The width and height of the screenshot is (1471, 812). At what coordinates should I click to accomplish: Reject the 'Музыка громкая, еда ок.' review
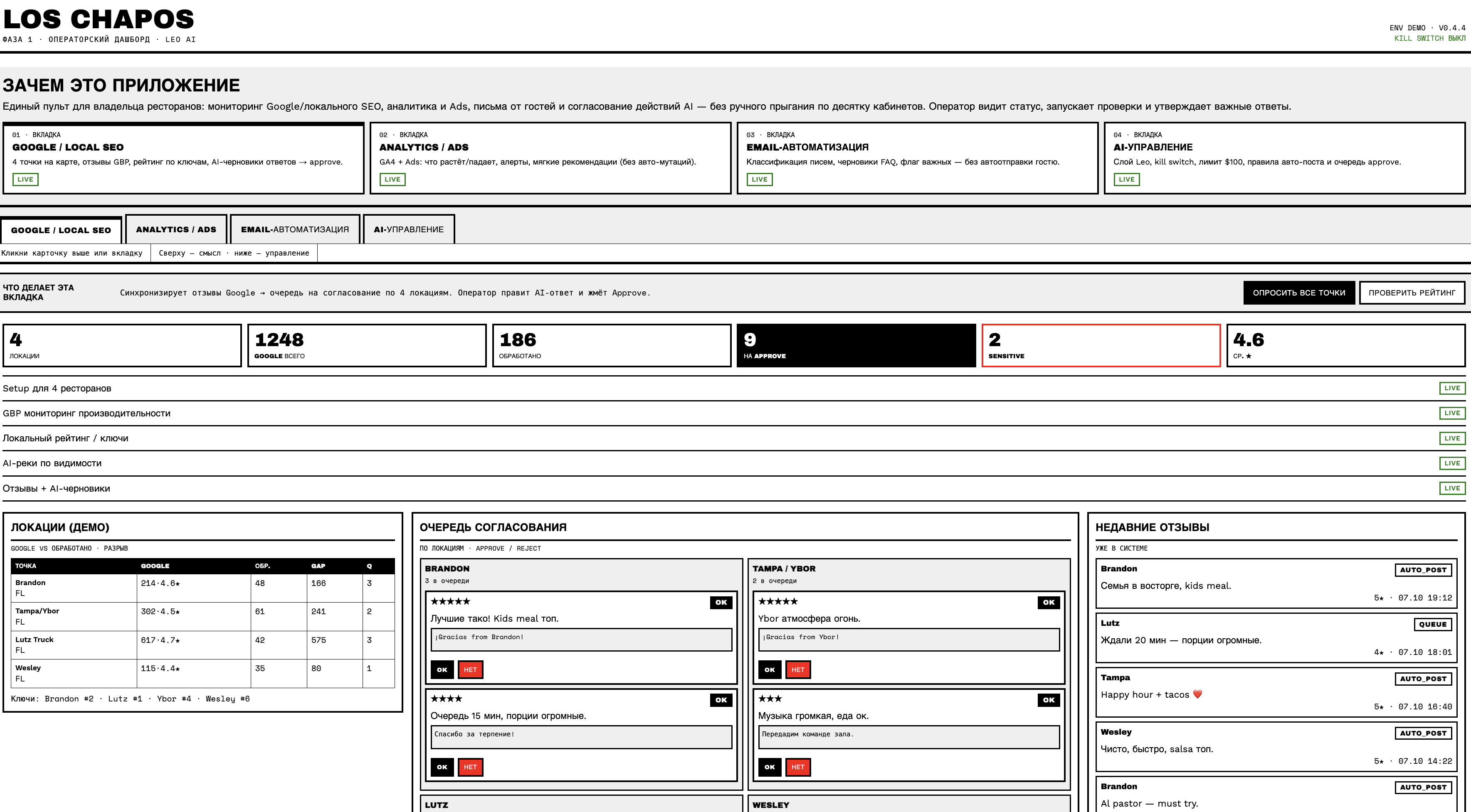pos(798,767)
